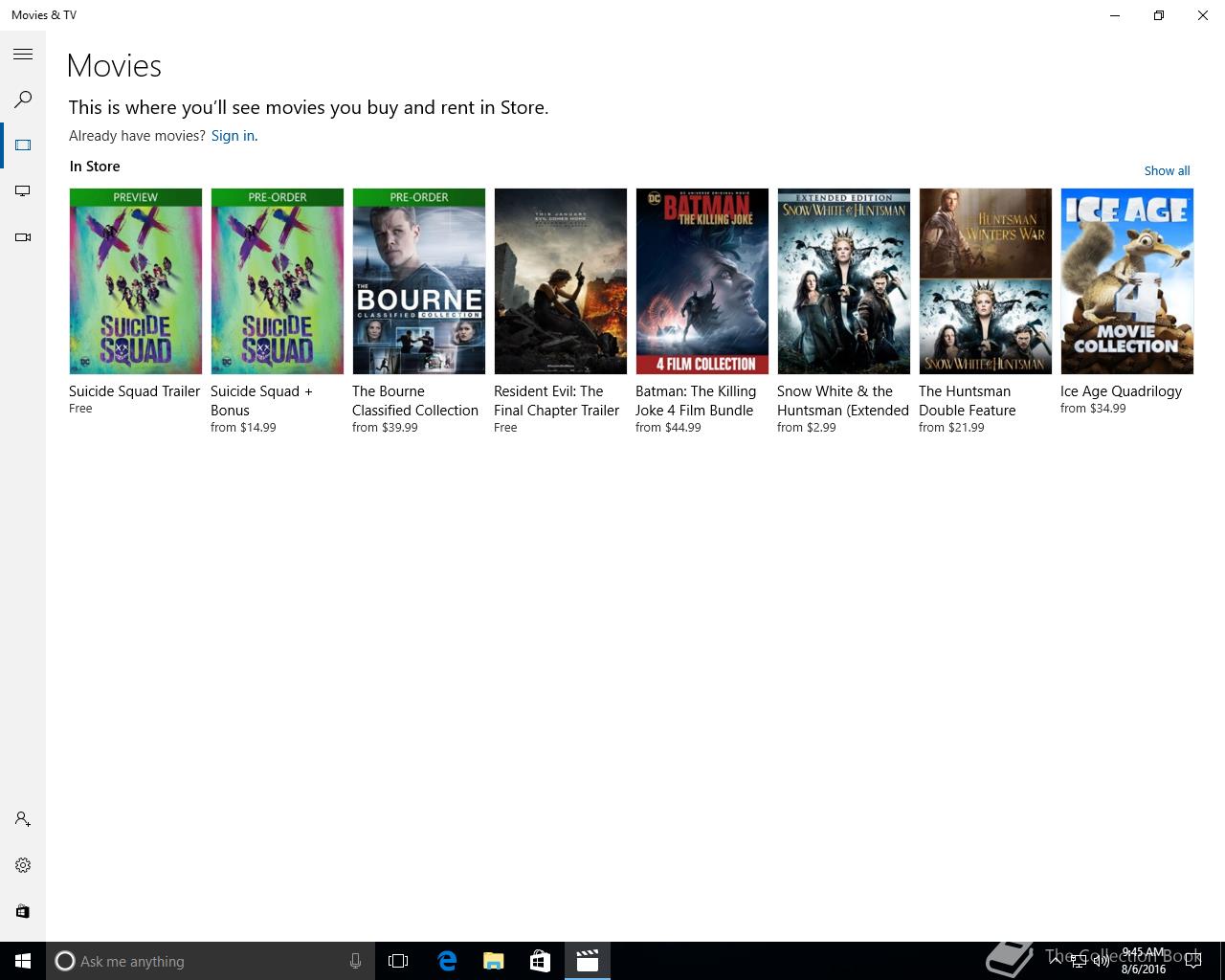Open Resident Evil Final Chapter poster

click(x=561, y=281)
